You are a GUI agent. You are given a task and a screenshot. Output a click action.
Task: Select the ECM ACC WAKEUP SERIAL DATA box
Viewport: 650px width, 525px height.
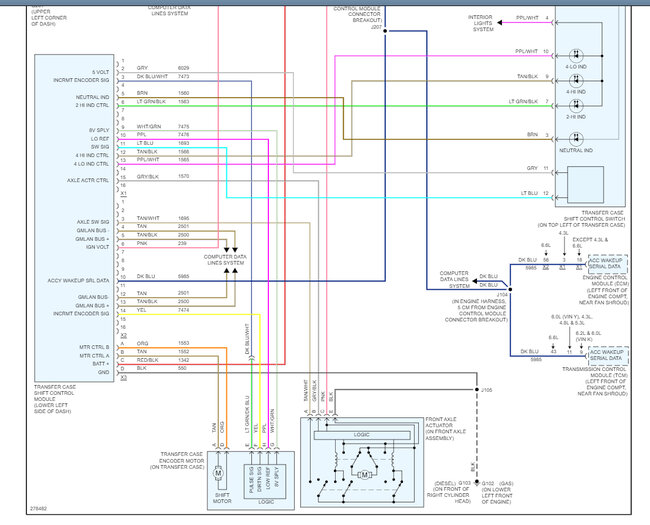click(x=608, y=264)
